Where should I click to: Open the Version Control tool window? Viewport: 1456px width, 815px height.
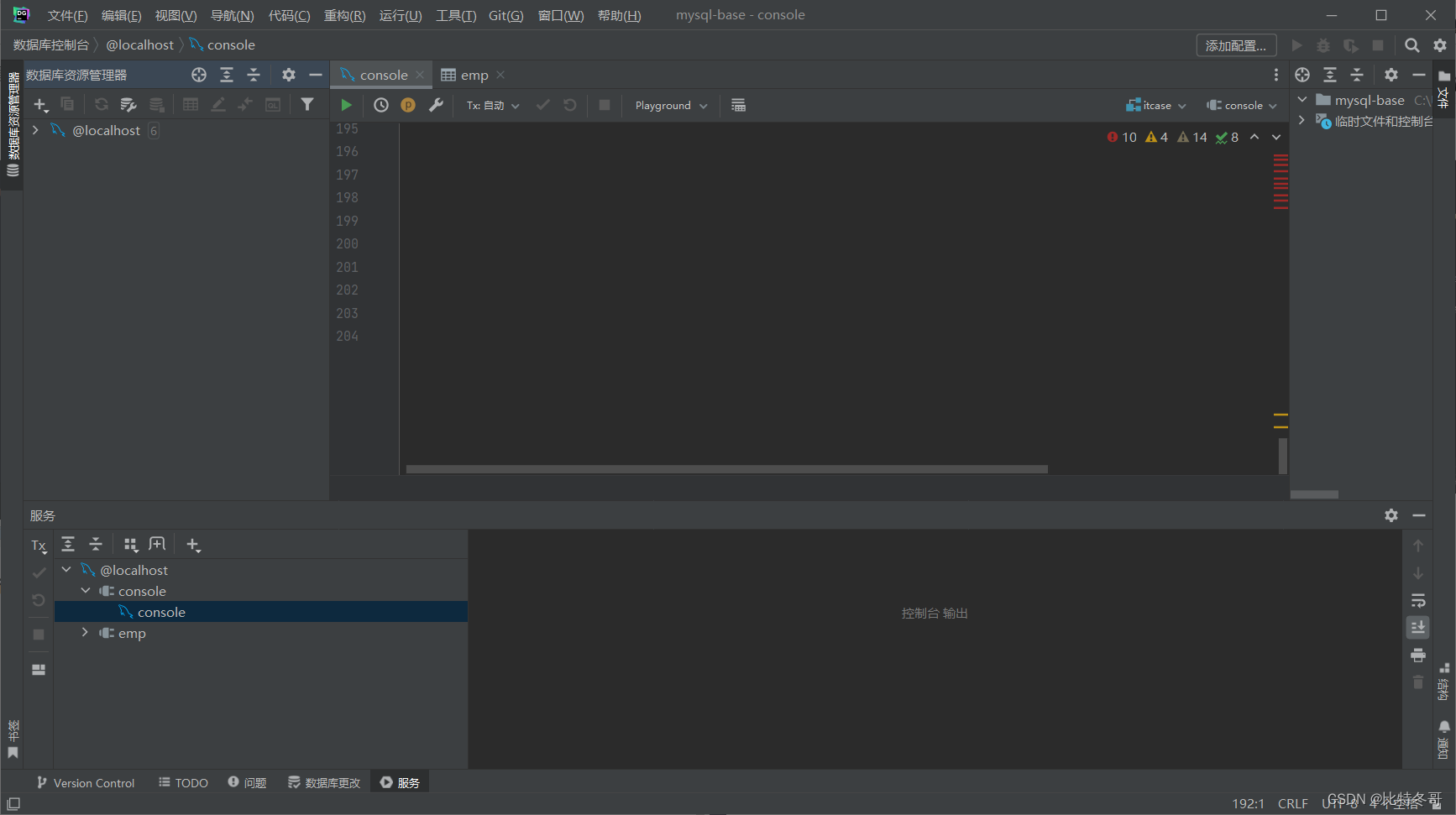click(85, 782)
